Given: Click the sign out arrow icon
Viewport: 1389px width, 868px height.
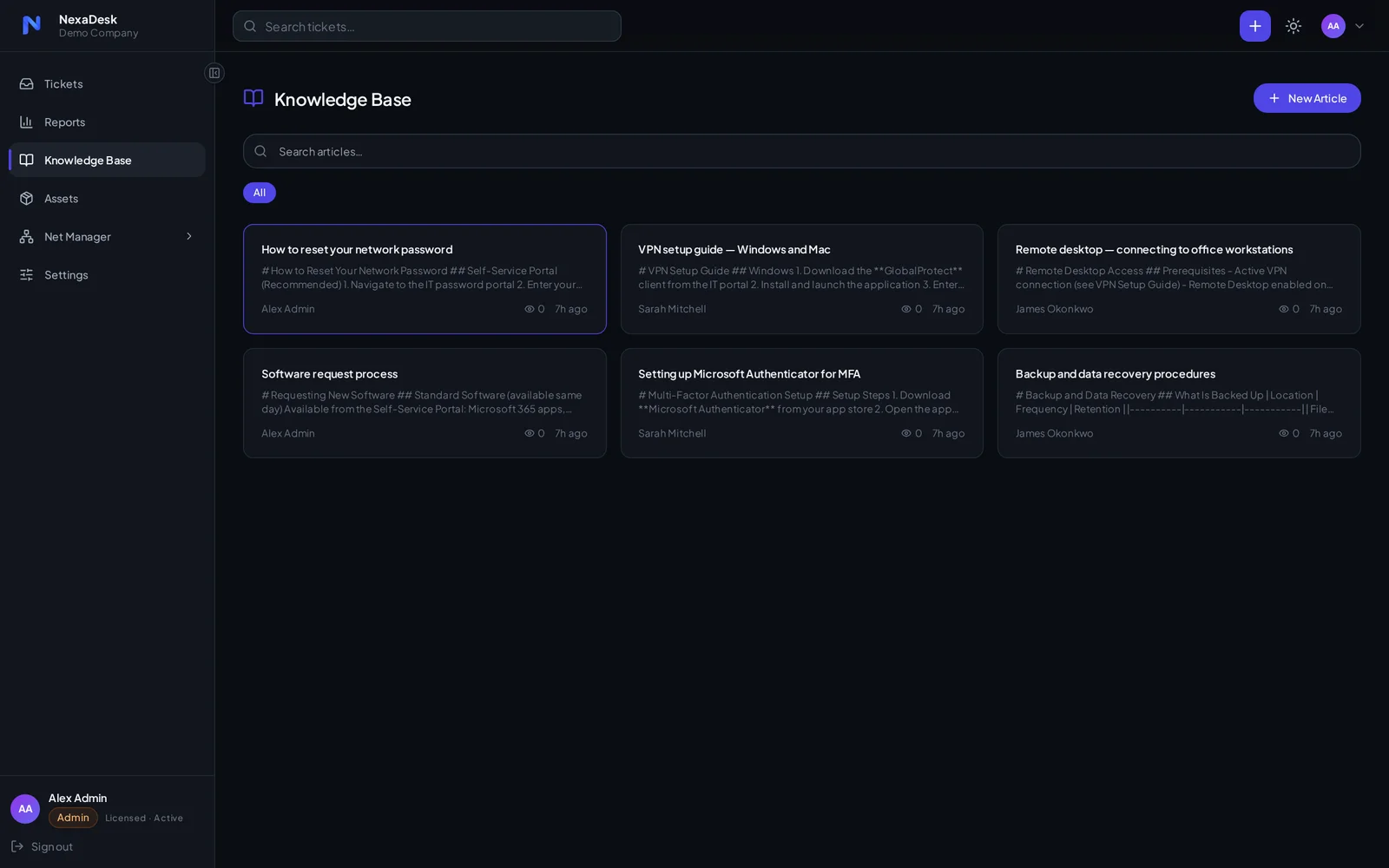Looking at the screenshot, I should click(17, 846).
